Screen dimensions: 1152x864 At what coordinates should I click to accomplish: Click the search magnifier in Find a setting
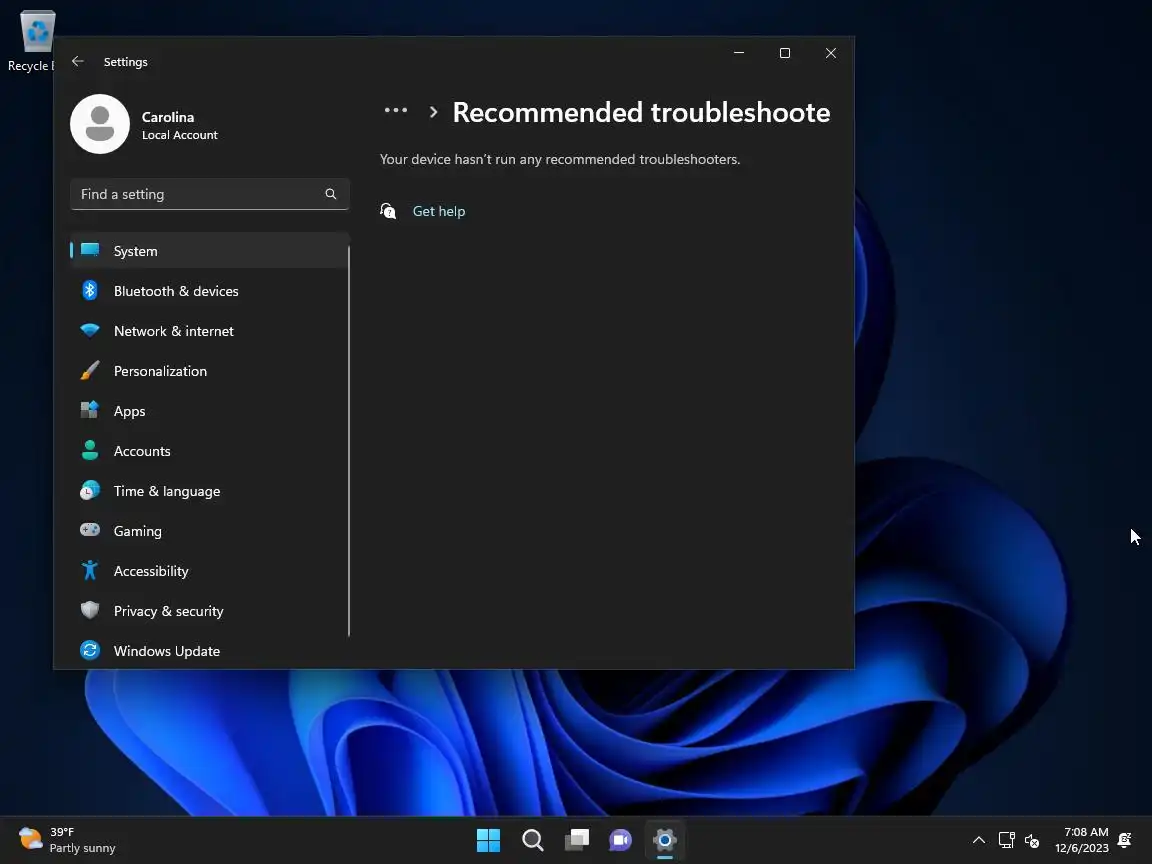(331, 194)
